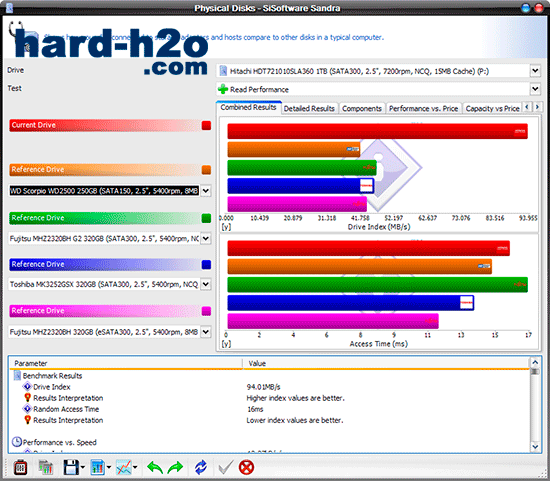Click the red benchmark engine icon in bottom toolbar

click(x=20, y=468)
